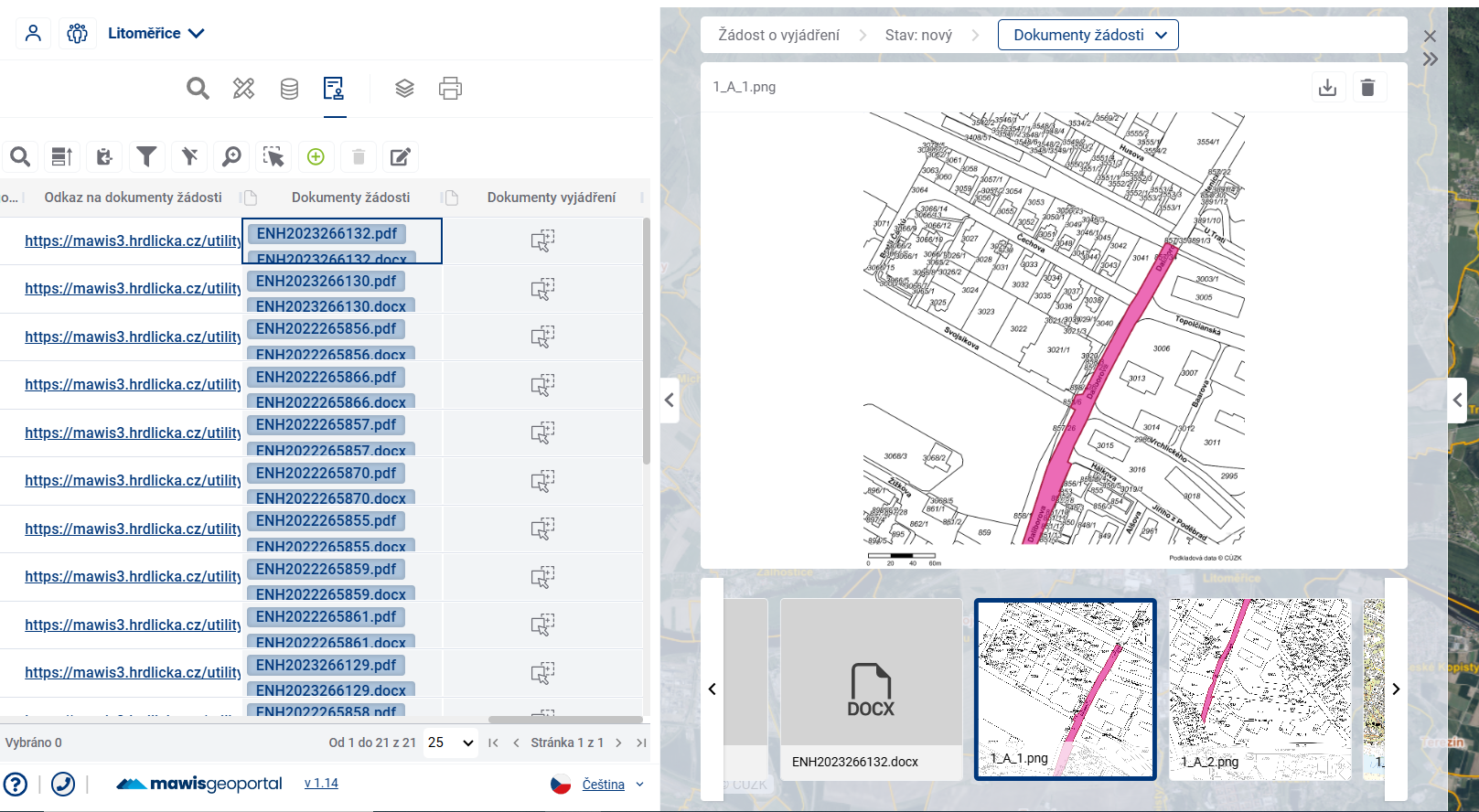Image resolution: width=1479 pixels, height=812 pixels.
Task: Select the Žádost o vyjádření breadcrumb
Action: pos(778,35)
